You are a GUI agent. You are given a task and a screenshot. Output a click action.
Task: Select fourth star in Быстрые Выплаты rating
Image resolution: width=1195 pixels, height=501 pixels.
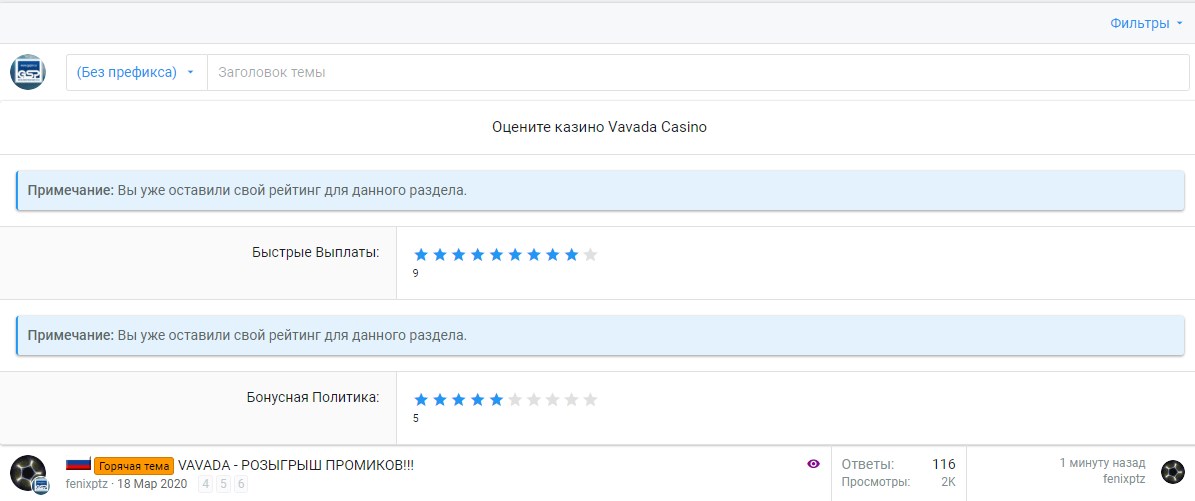click(x=478, y=255)
